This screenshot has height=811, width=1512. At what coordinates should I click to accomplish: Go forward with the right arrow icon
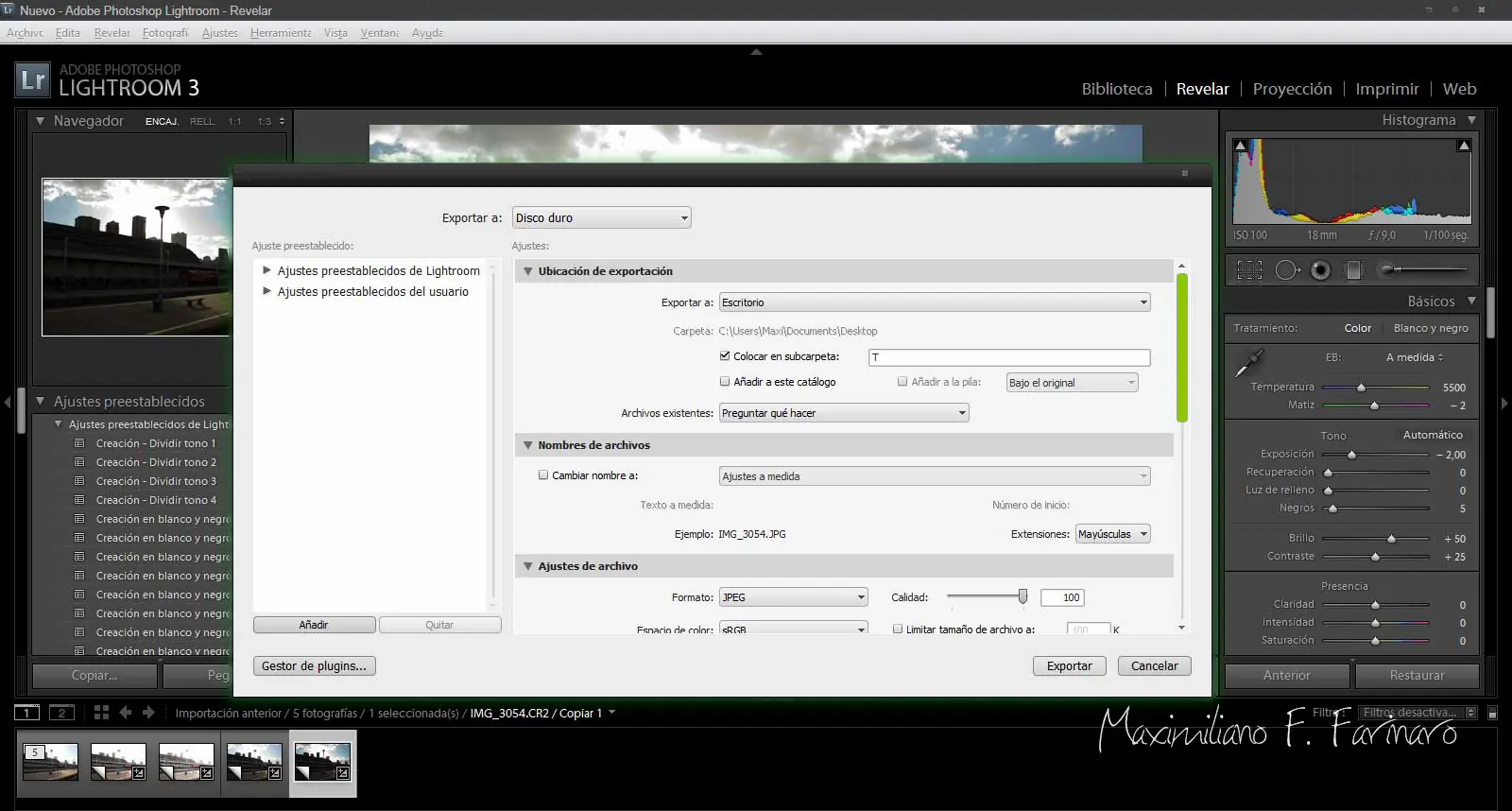coord(148,713)
